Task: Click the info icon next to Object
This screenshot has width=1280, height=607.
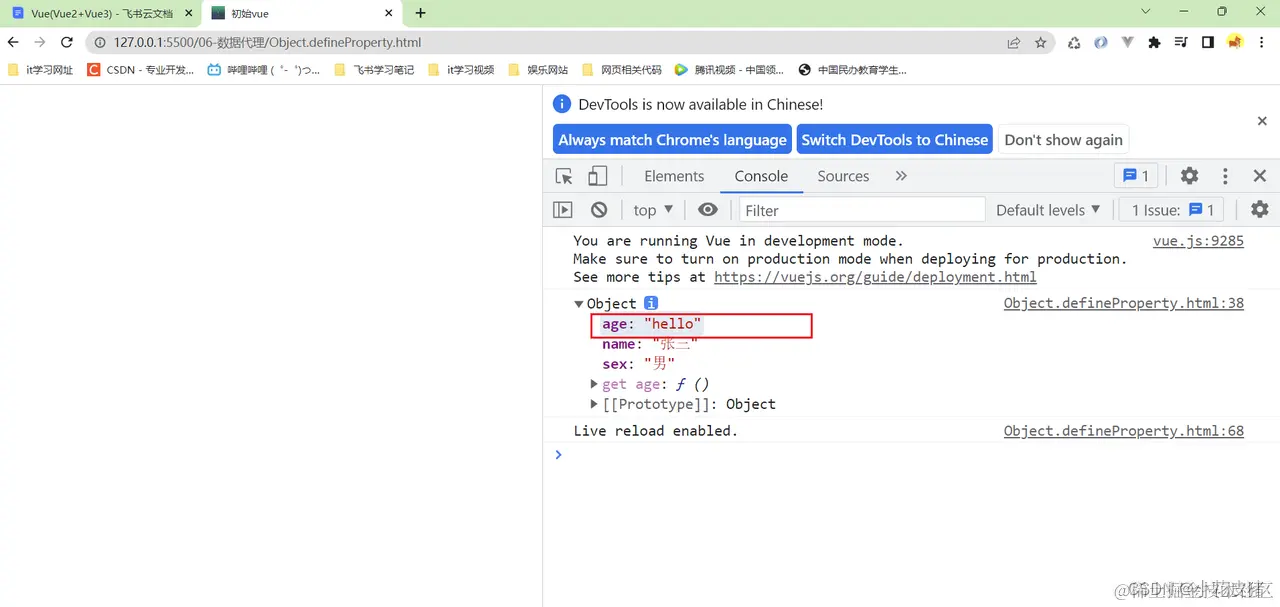Action: tap(651, 303)
